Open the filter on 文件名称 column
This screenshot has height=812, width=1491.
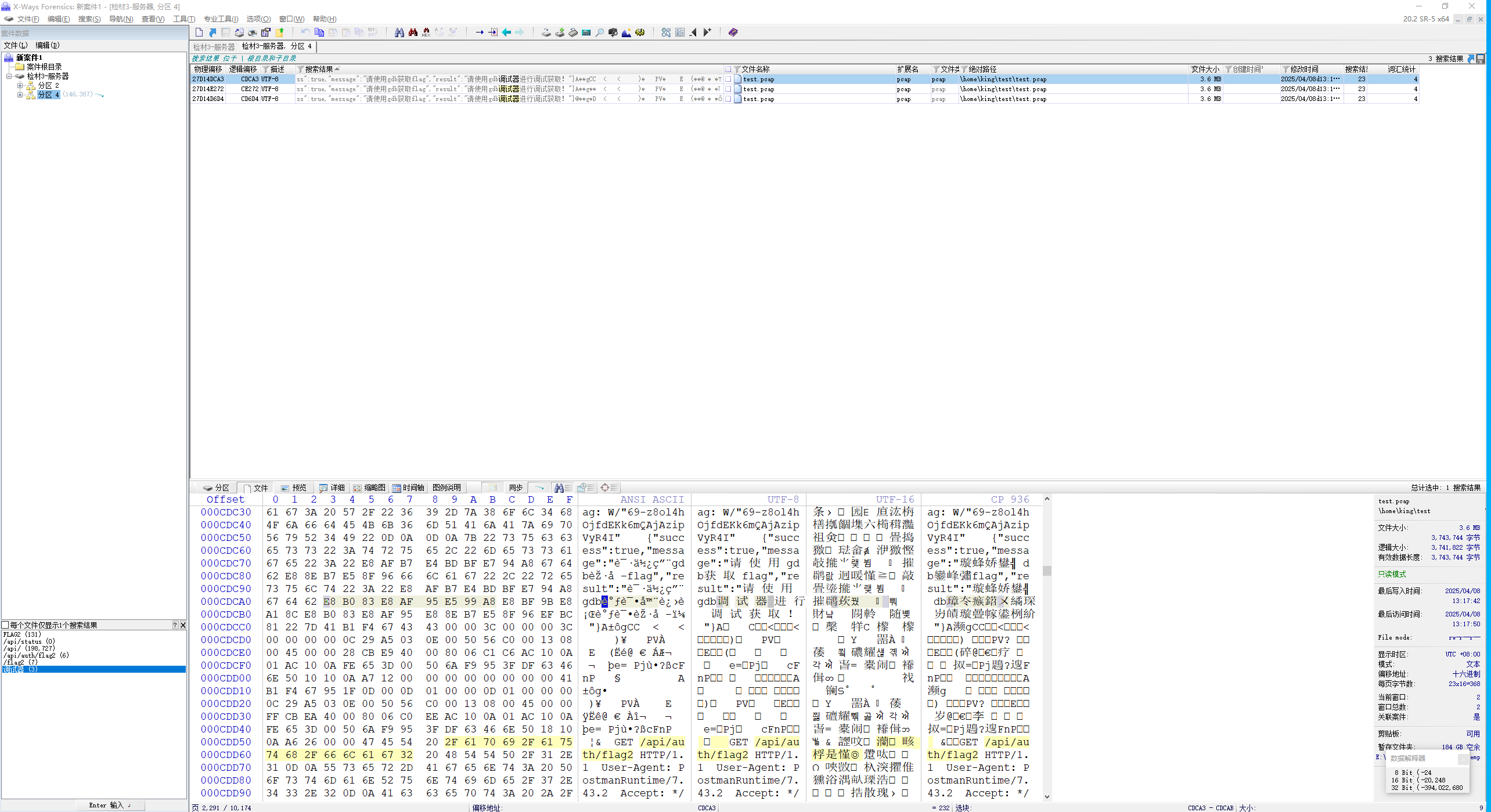point(737,70)
